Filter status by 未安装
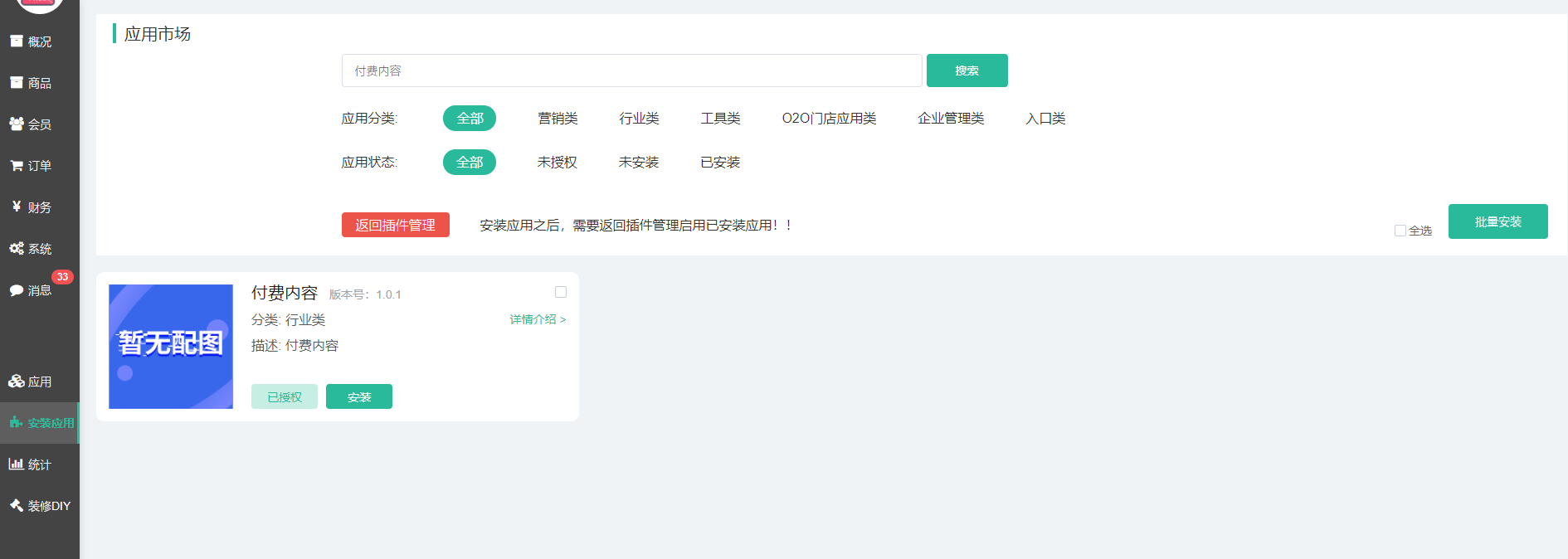The width and height of the screenshot is (1568, 559). [x=638, y=163]
